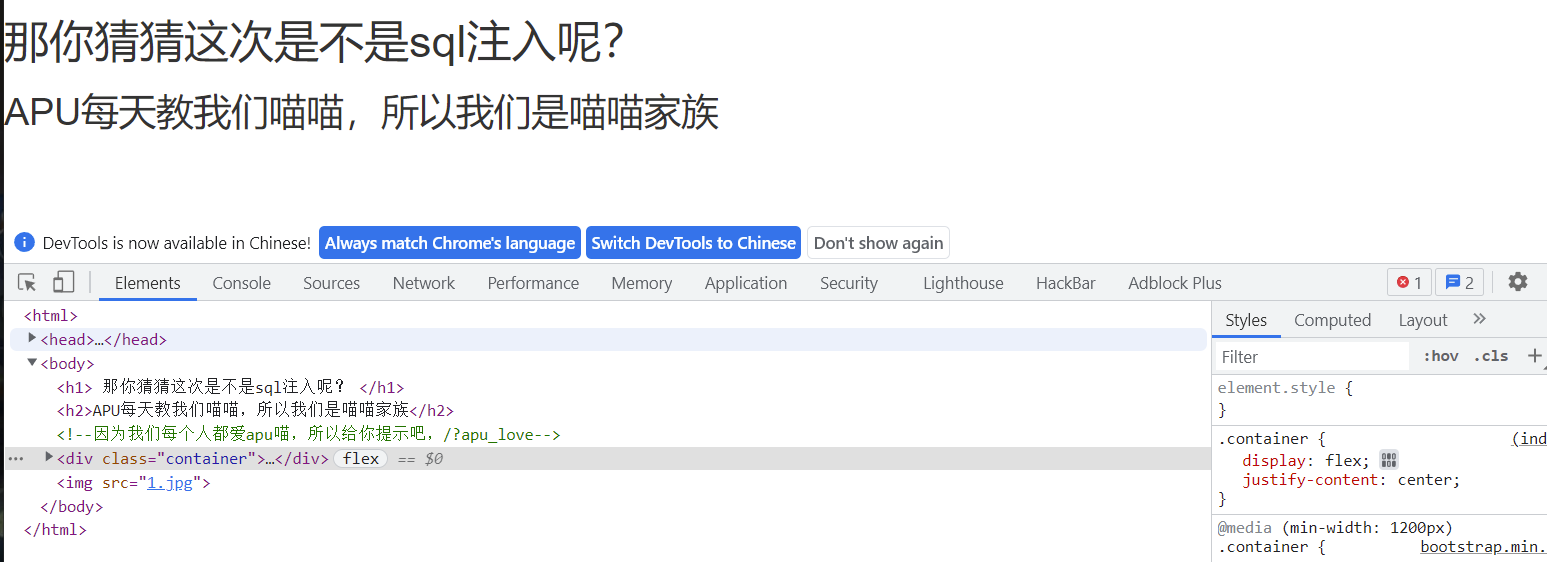The image size is (1547, 562).
Task: Open DevTools settings gear
Action: [1518, 282]
